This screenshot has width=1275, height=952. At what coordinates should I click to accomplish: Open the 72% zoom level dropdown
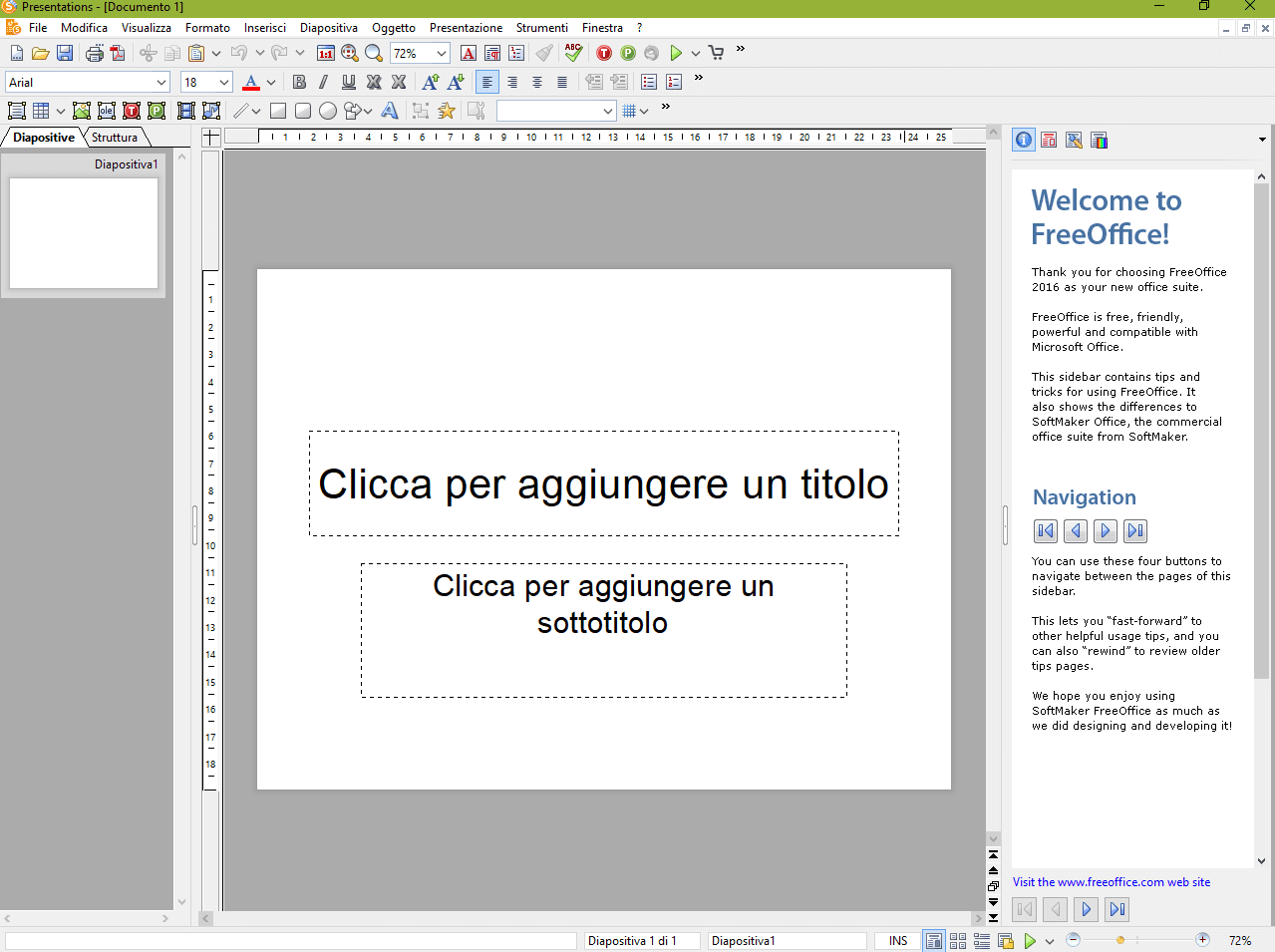441,53
